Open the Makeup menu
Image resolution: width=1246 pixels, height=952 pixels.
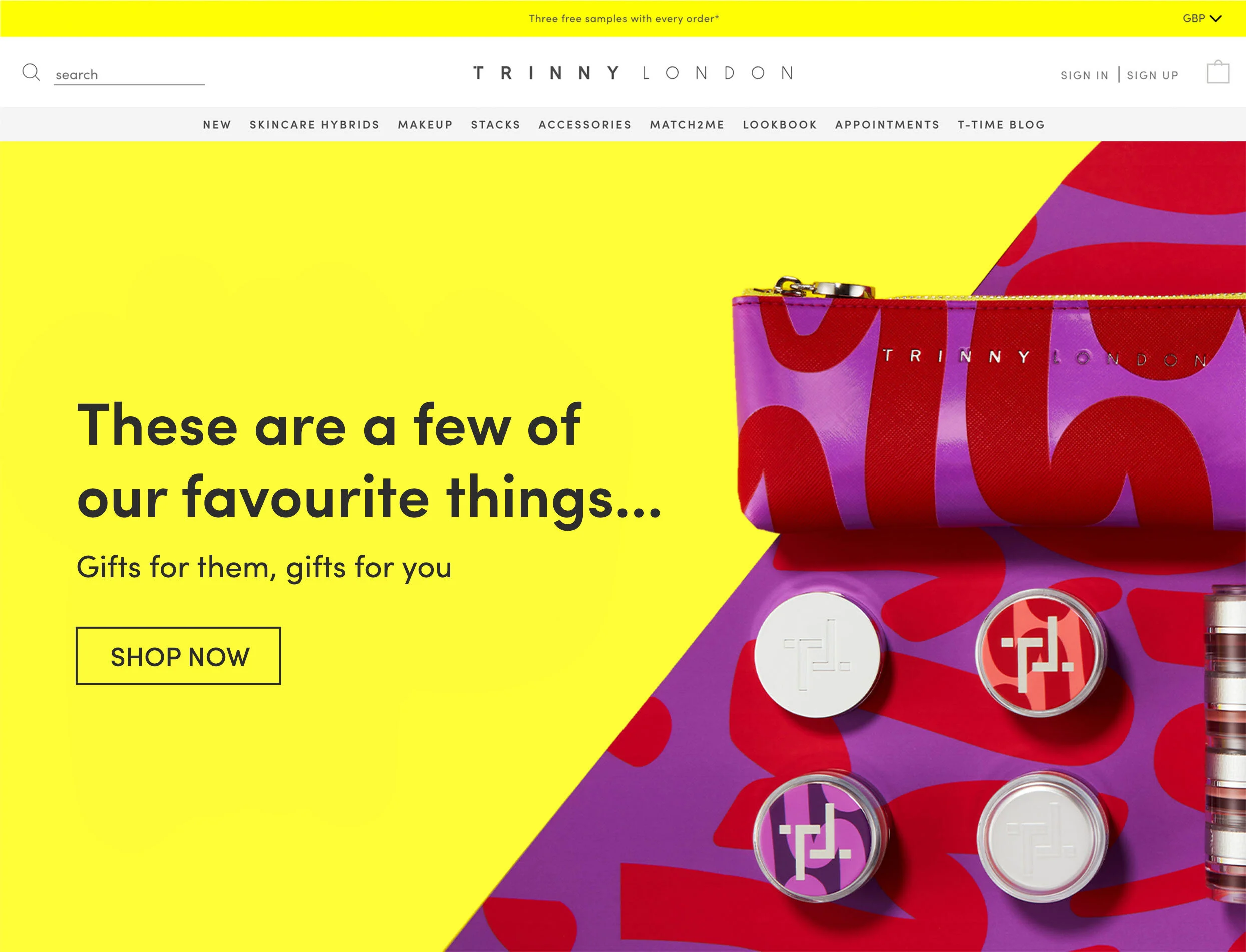425,124
